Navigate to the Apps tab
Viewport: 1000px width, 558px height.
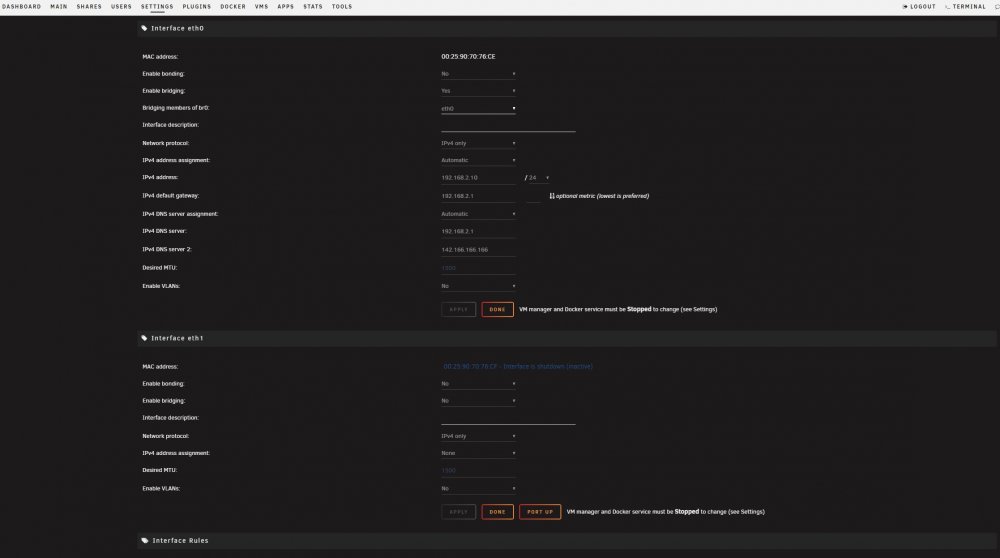coord(286,6)
